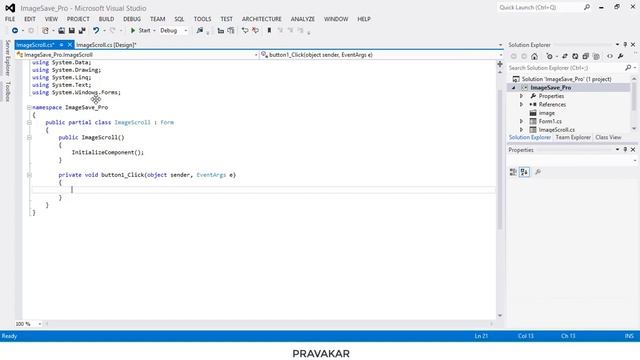Switch to the ImageScroll.cs [Design] tab
The width and height of the screenshot is (640, 360).
(x=106, y=45)
